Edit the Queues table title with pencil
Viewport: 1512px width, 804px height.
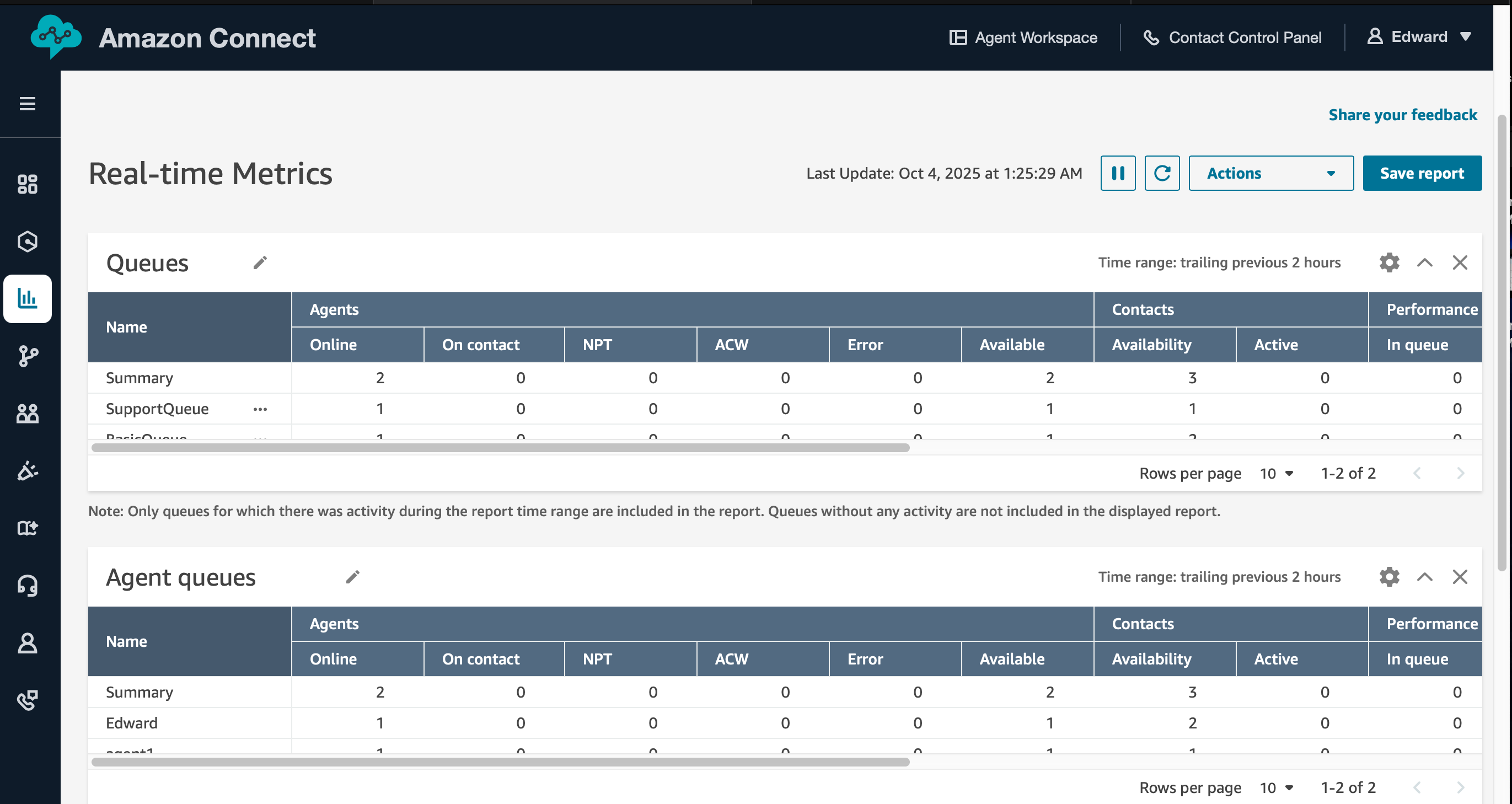coord(260,262)
